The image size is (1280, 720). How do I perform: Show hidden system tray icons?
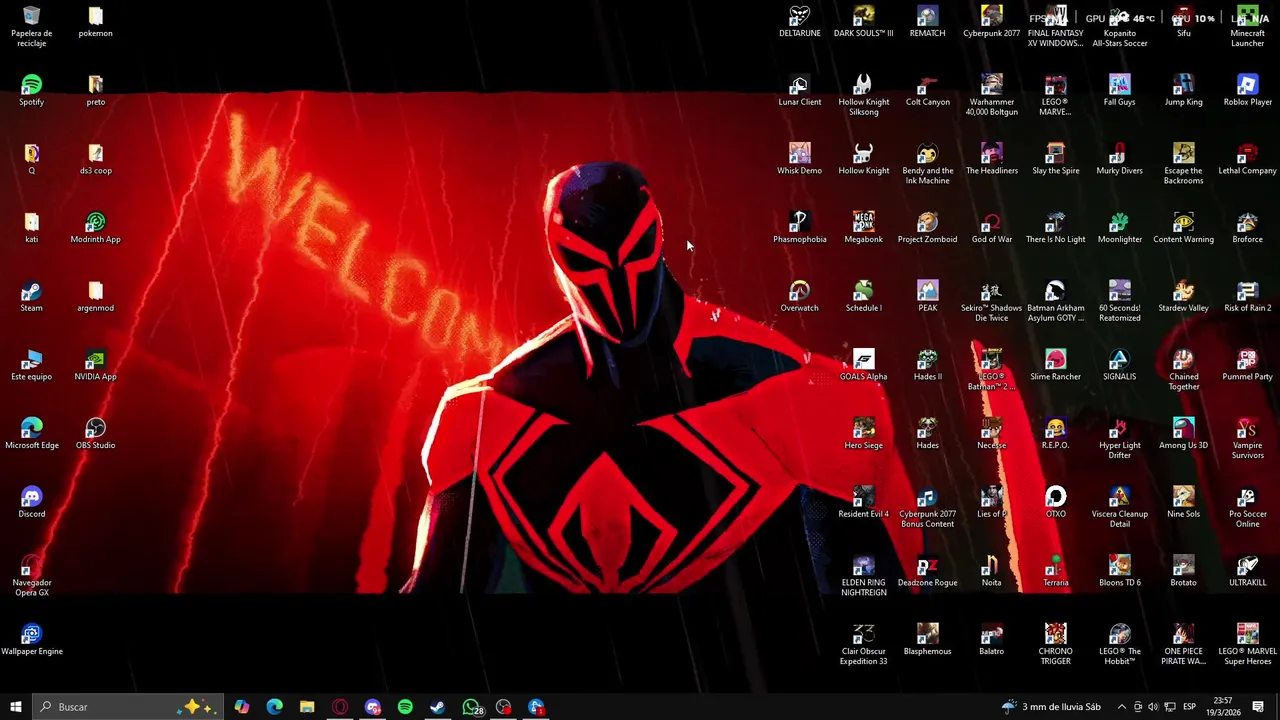click(x=1121, y=707)
